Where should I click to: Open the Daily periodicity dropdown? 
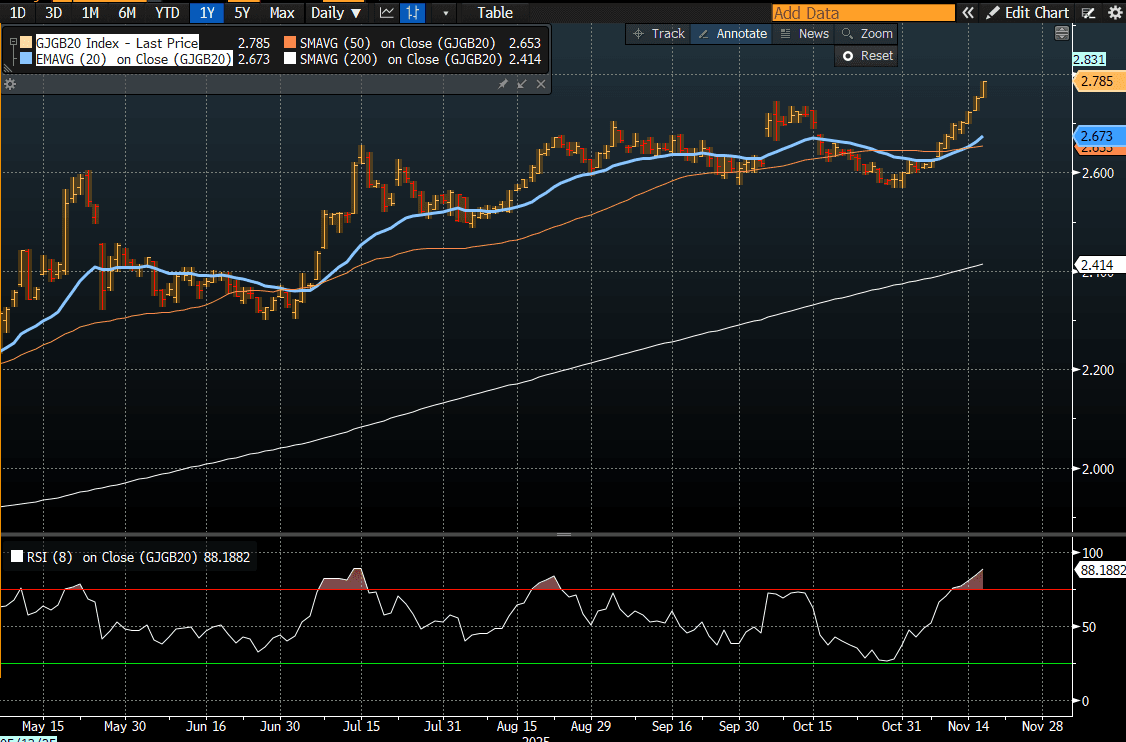click(336, 13)
